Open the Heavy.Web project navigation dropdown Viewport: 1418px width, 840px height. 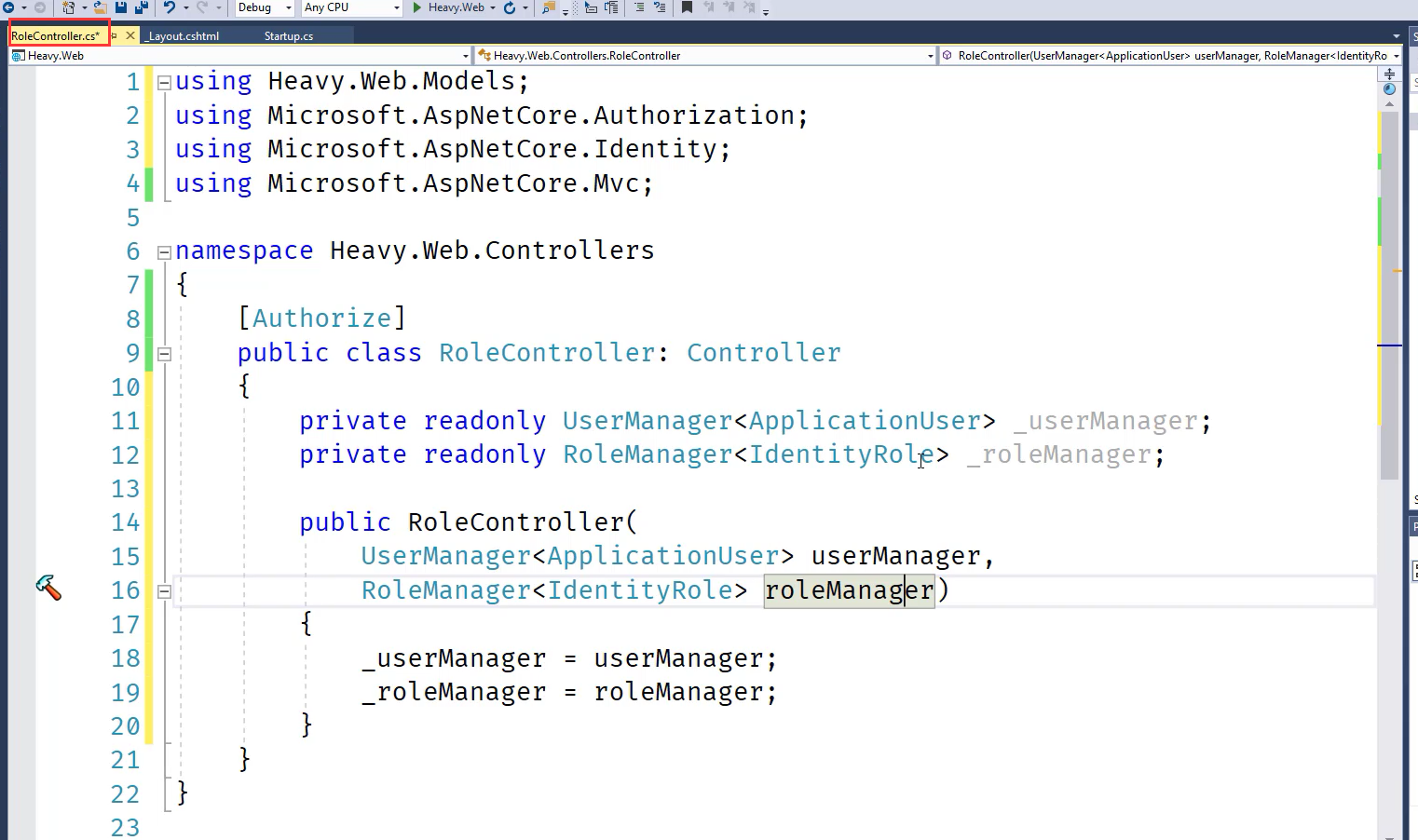pos(239,56)
